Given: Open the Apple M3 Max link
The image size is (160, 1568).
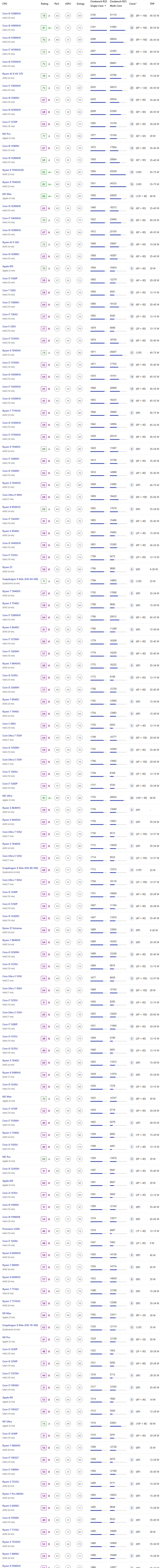Looking at the screenshot, I should tap(7, 194).
